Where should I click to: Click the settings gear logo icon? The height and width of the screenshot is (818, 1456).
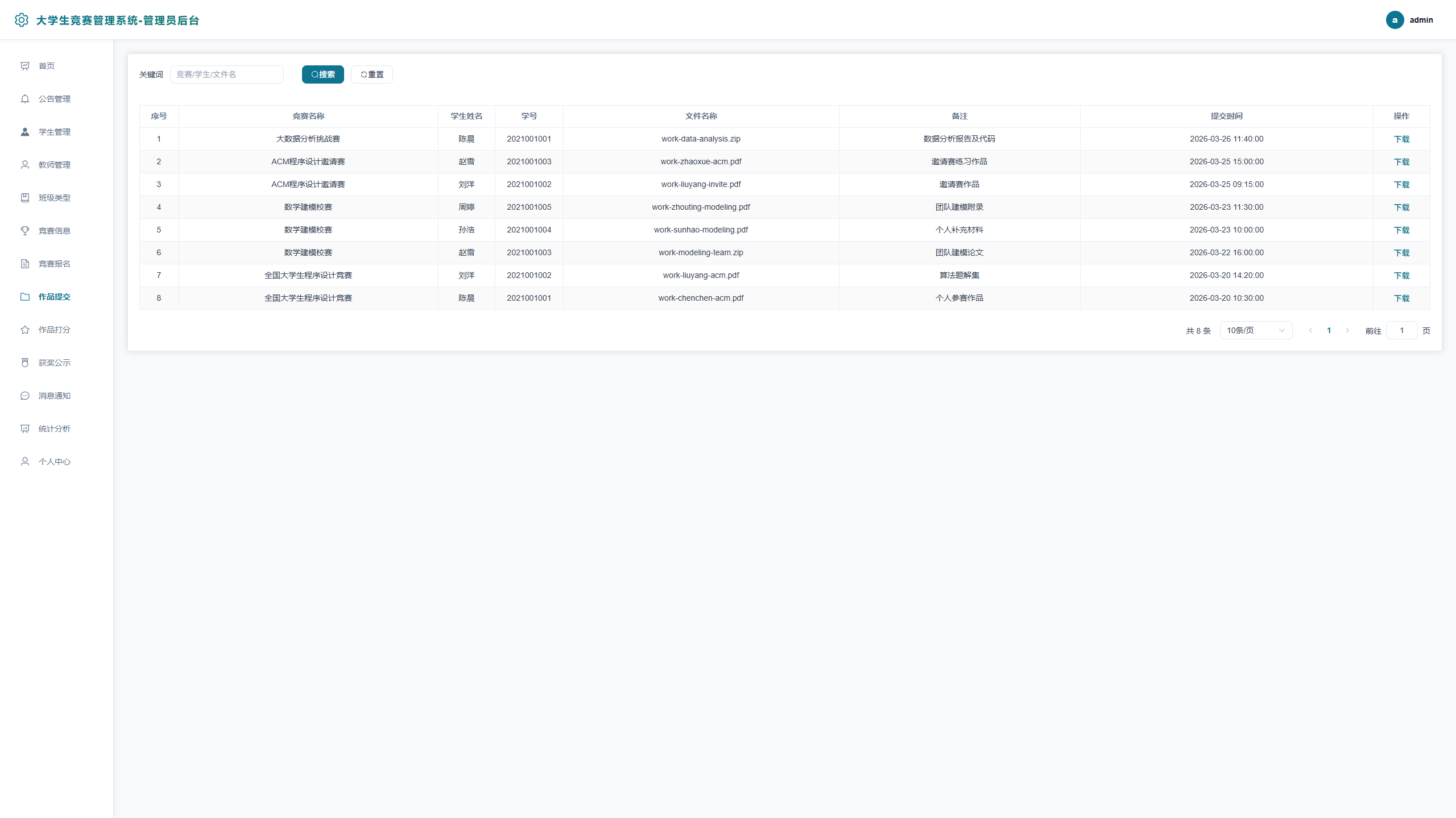pos(22,20)
